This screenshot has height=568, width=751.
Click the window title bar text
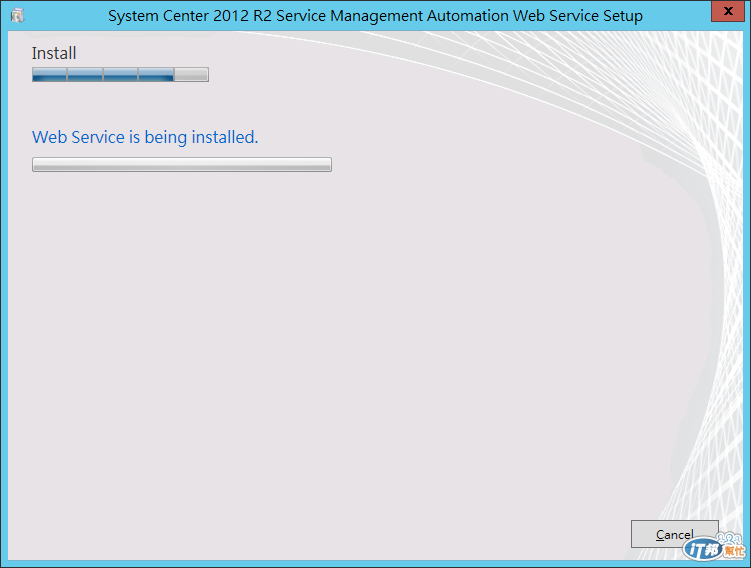pyautogui.click(x=375, y=16)
